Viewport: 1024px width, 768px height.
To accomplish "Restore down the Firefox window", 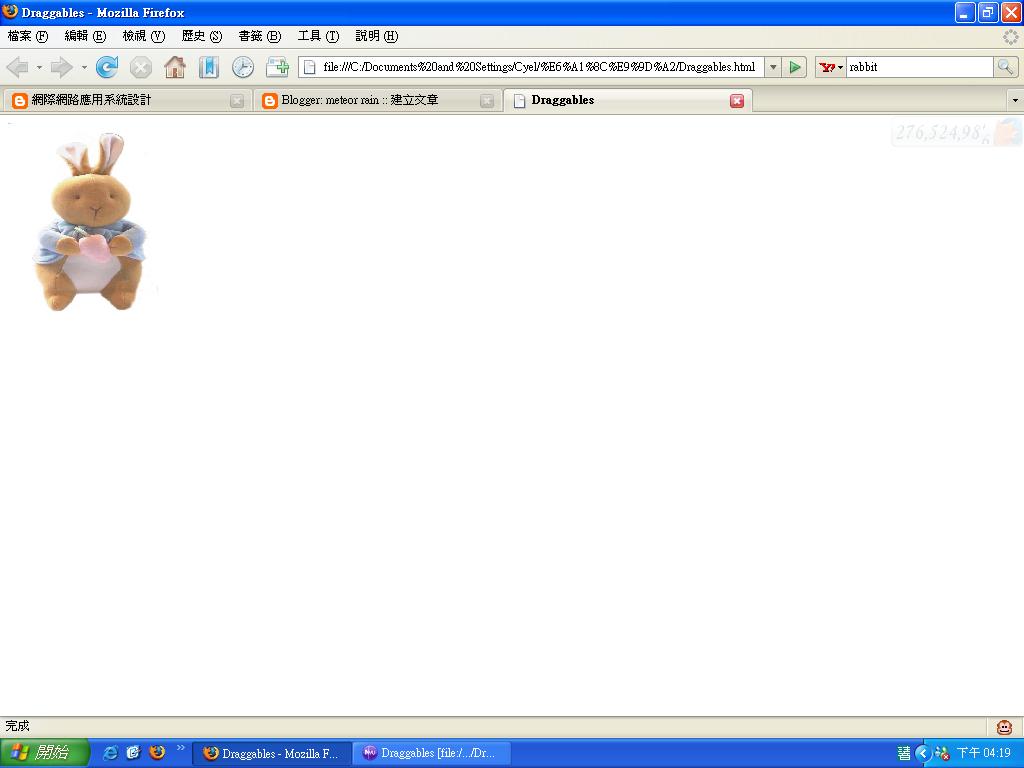I will click(x=988, y=12).
